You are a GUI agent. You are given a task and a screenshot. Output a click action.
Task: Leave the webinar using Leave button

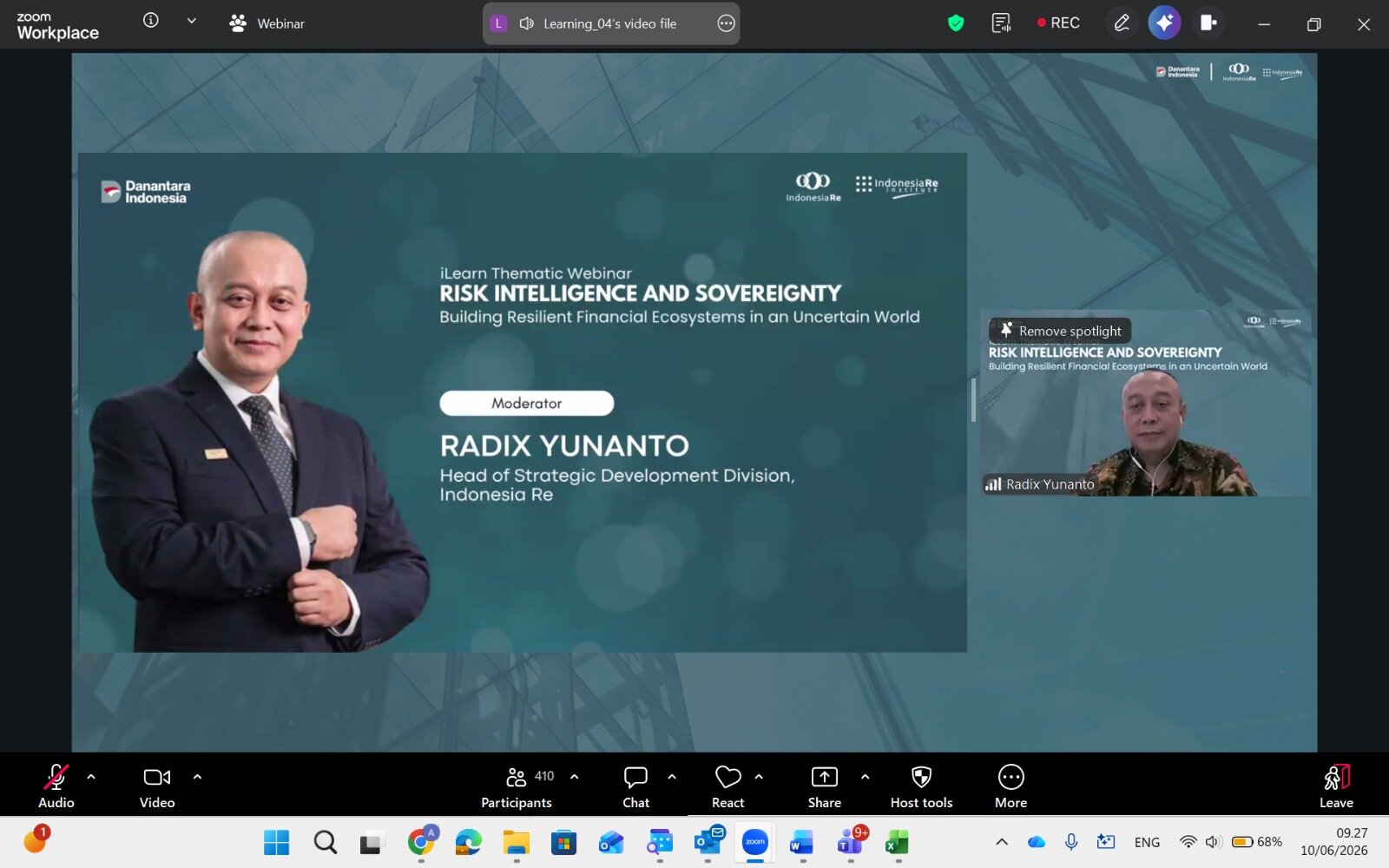(1337, 786)
